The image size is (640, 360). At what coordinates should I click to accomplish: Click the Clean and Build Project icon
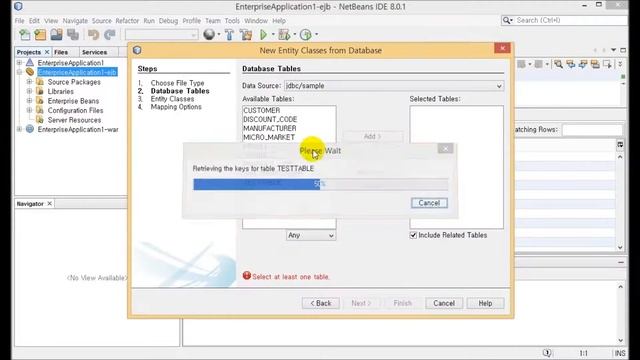[x=246, y=35]
